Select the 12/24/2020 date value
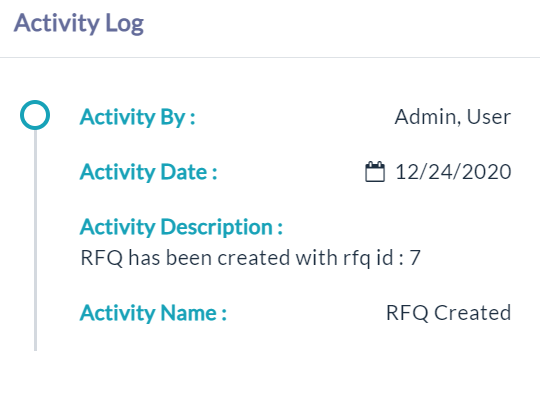 pos(453,172)
